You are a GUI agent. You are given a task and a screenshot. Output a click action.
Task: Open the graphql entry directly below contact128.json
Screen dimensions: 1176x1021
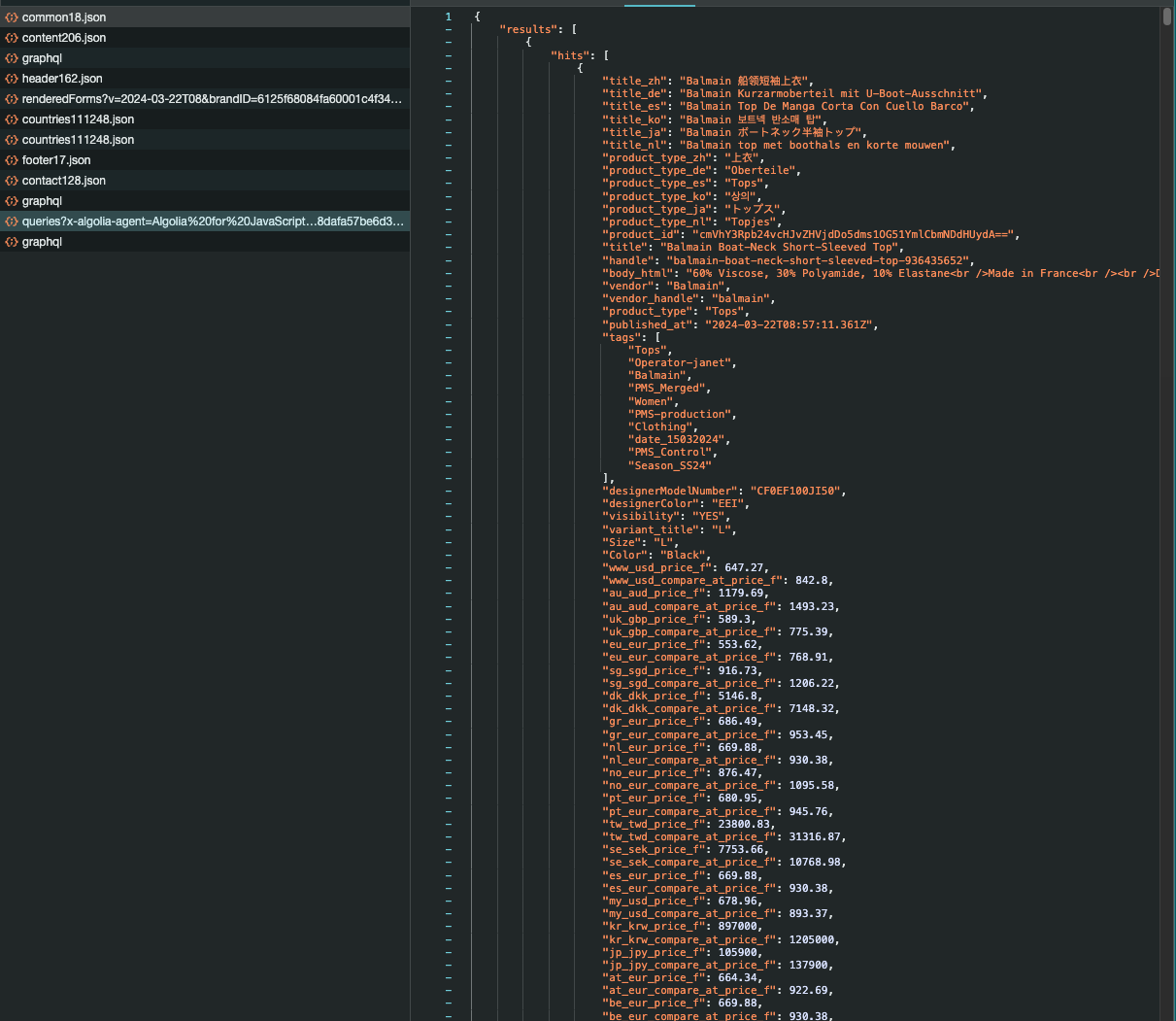[204, 201]
